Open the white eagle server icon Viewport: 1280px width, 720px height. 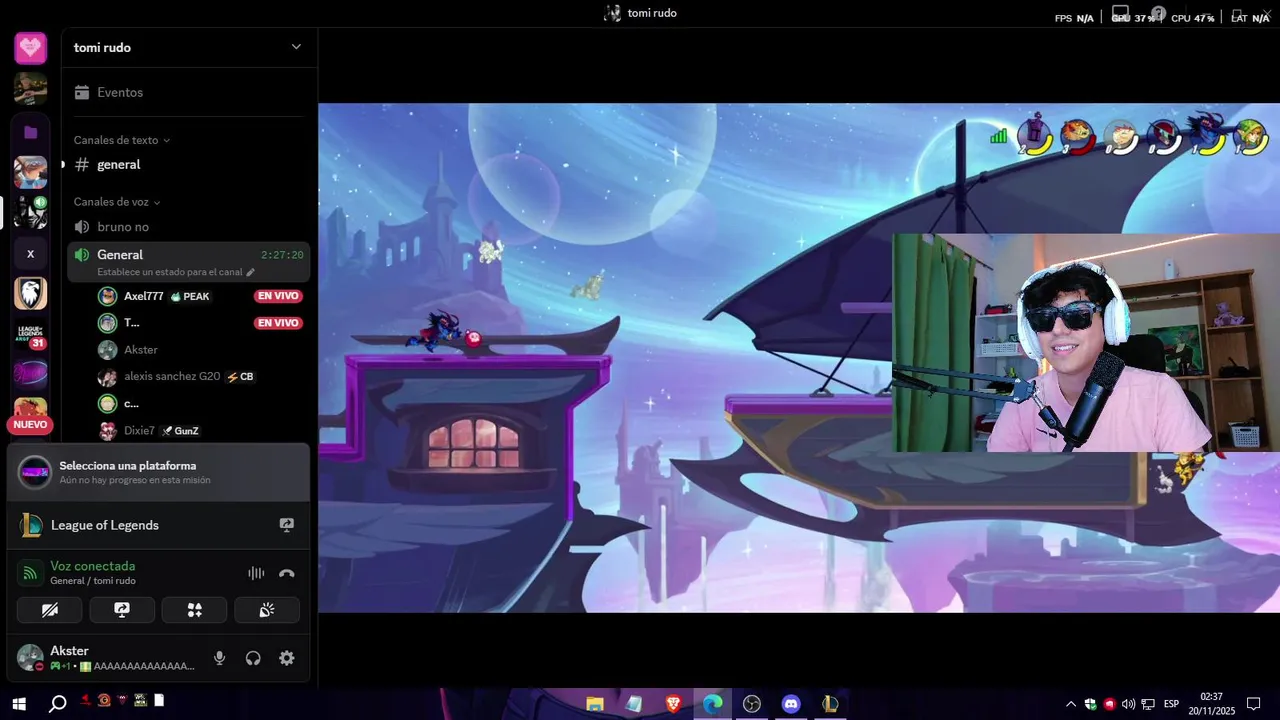[30, 293]
